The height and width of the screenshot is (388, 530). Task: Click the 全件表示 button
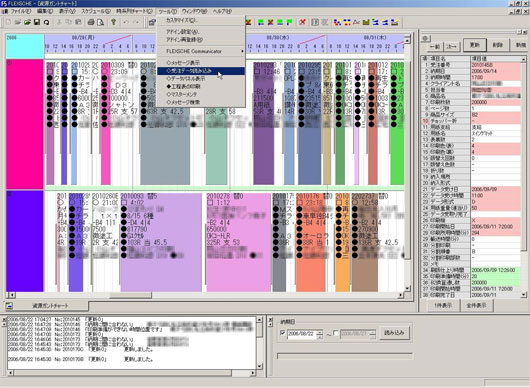pos(476,306)
